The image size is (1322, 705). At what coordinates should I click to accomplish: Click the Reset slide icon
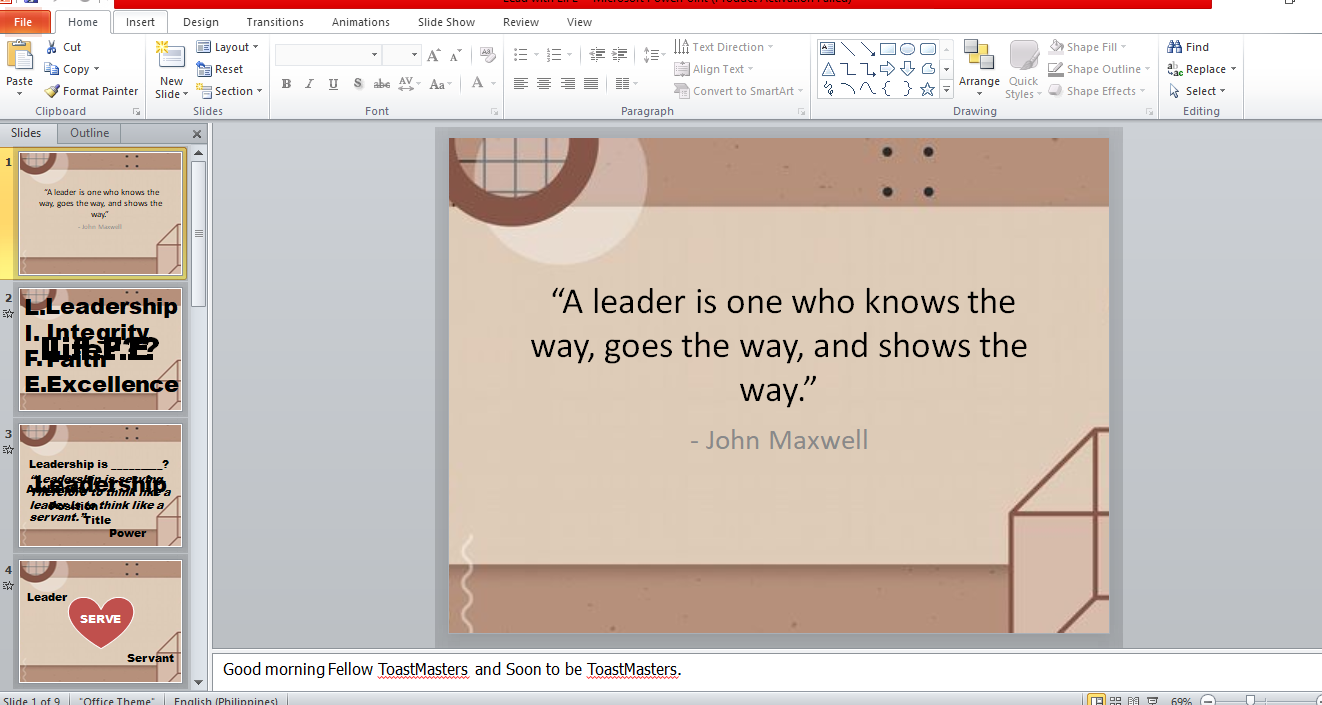204,69
